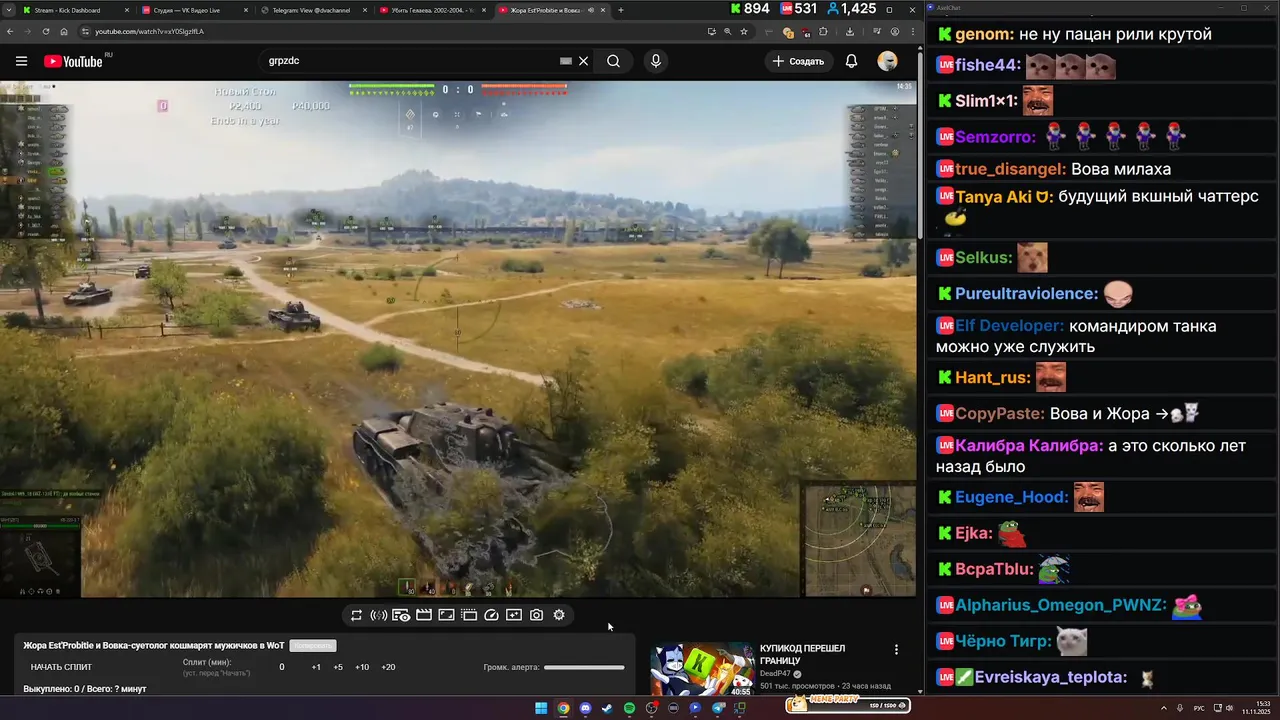Screen dimensions: 1280x720
Task: Click the World of Tanks video player
Action: click(458, 339)
